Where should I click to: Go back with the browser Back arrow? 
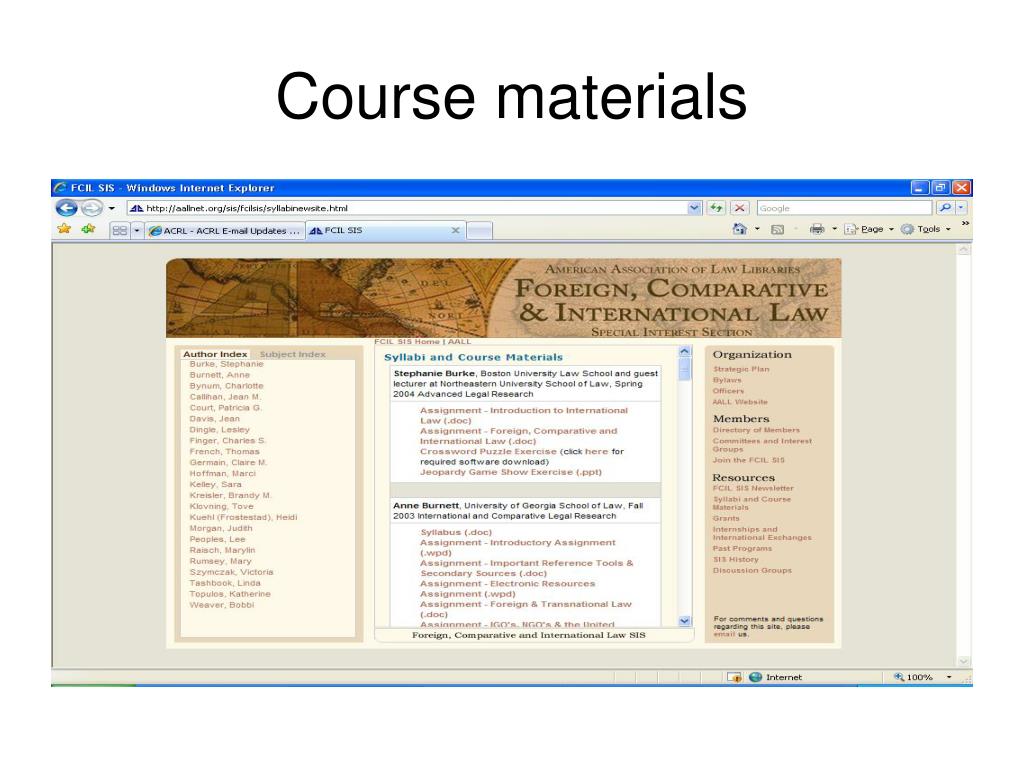(x=67, y=208)
